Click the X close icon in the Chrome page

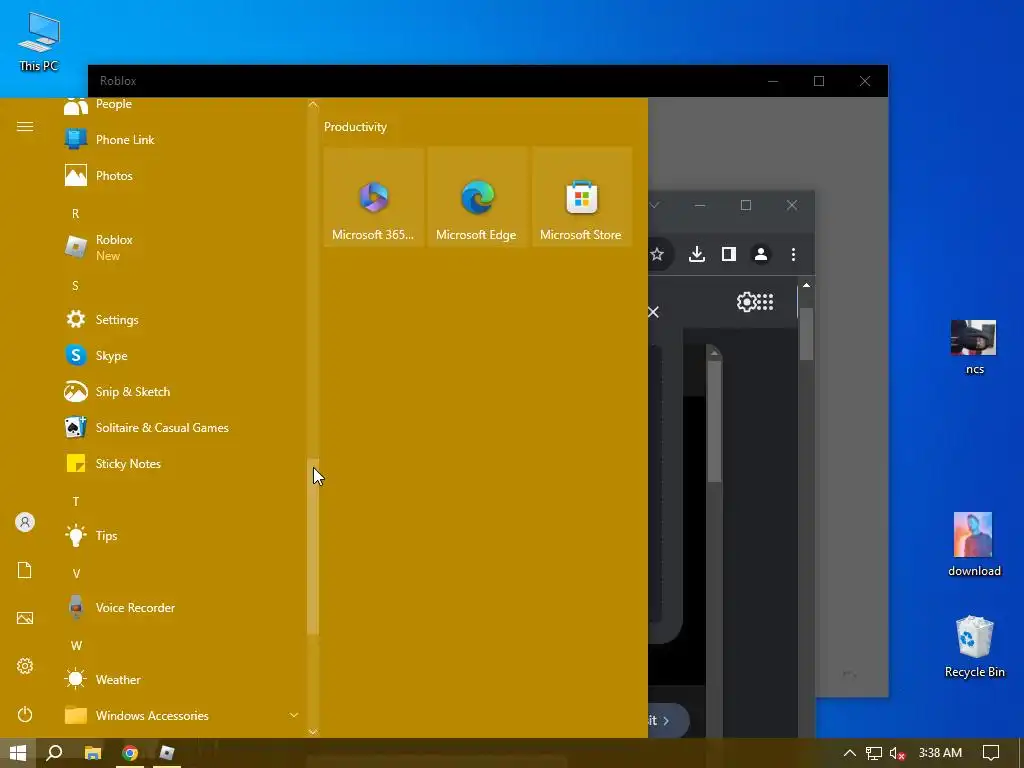653,312
